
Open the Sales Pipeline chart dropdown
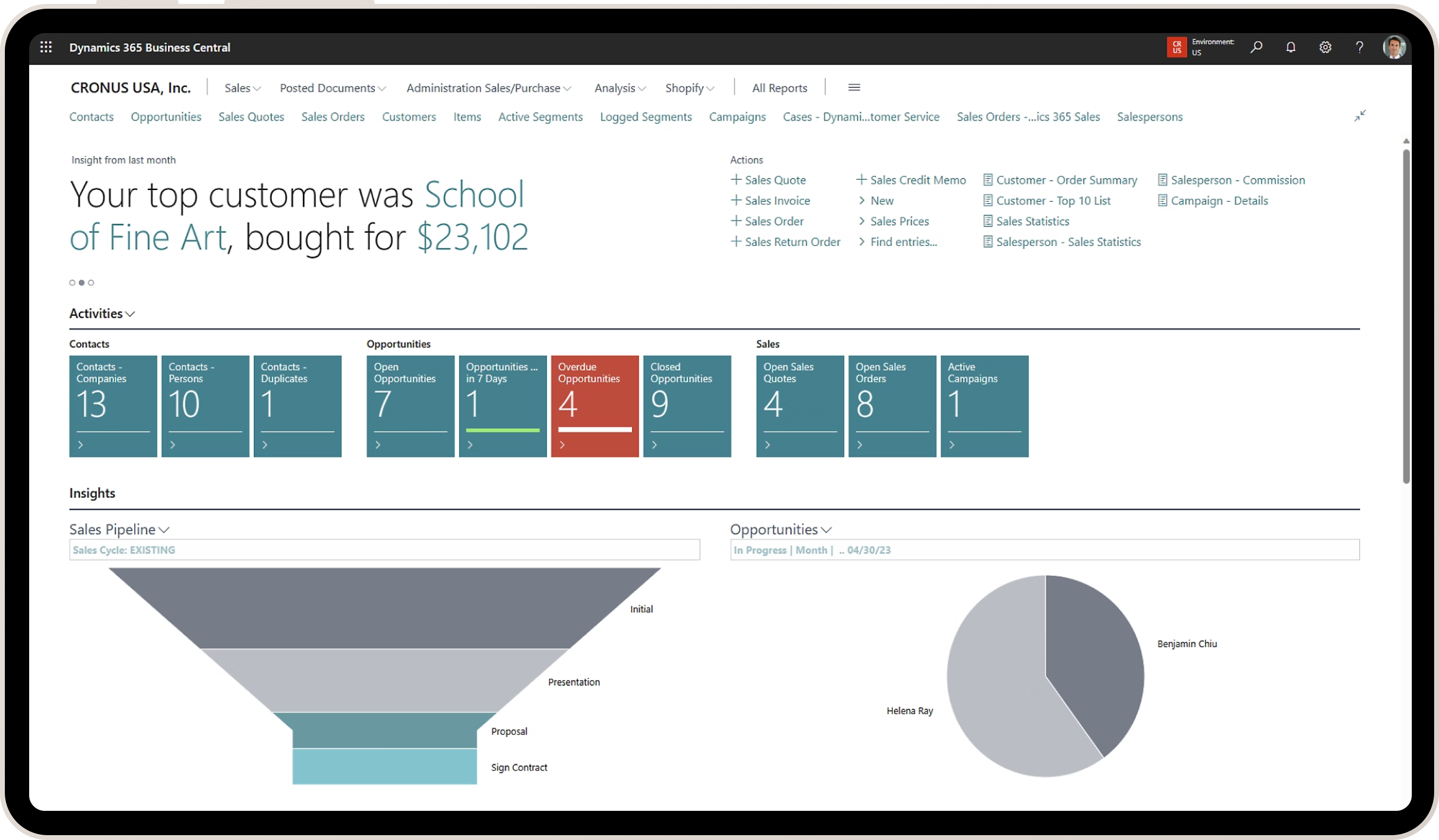pos(119,529)
